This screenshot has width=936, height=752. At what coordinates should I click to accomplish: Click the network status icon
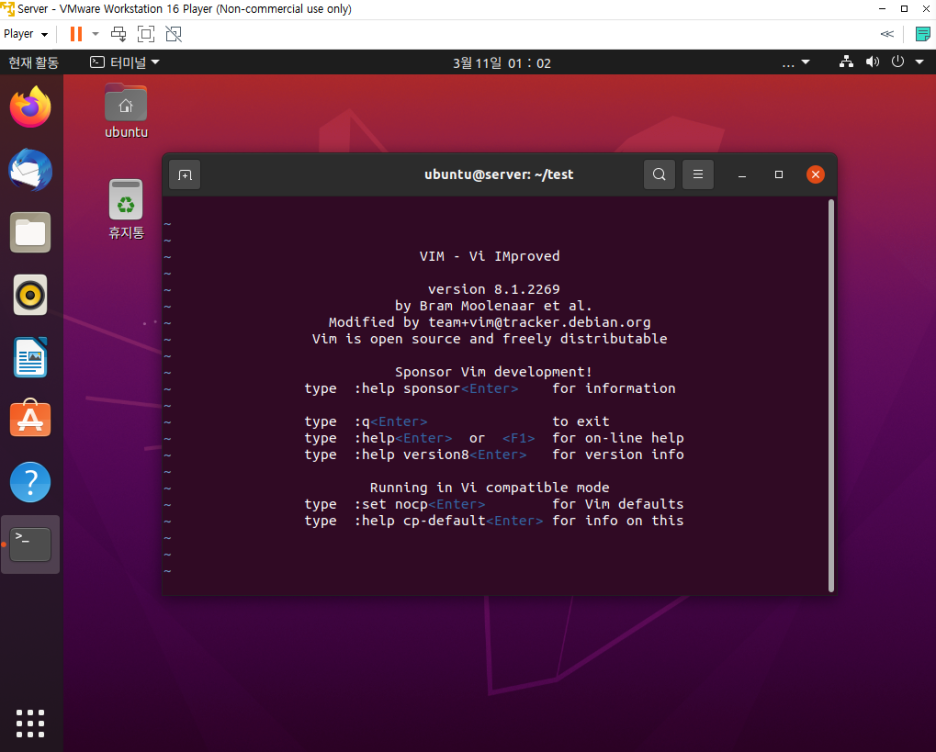click(846, 61)
